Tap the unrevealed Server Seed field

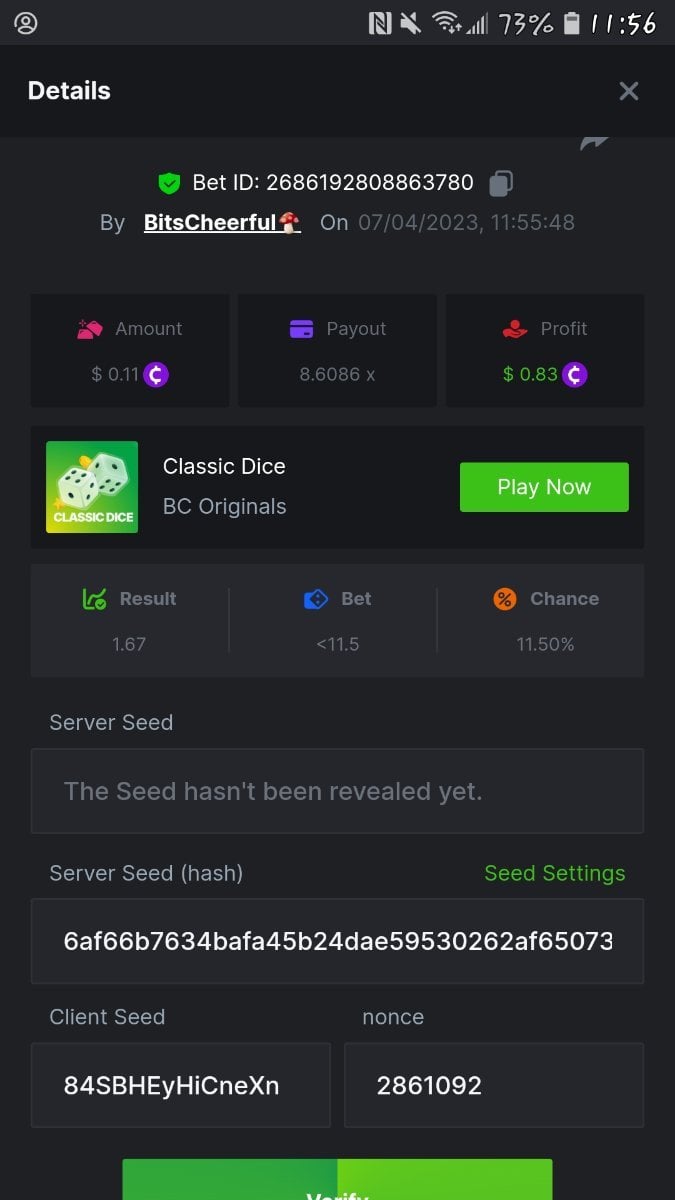click(337, 791)
